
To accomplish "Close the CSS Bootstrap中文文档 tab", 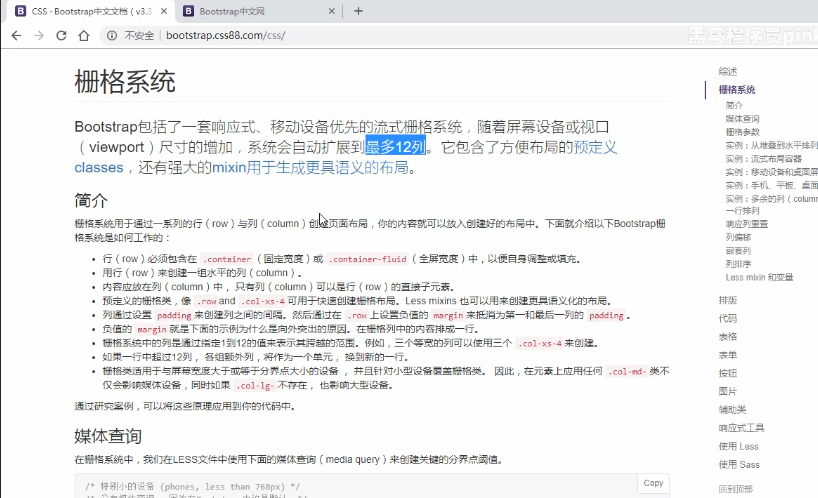I will click(164, 11).
